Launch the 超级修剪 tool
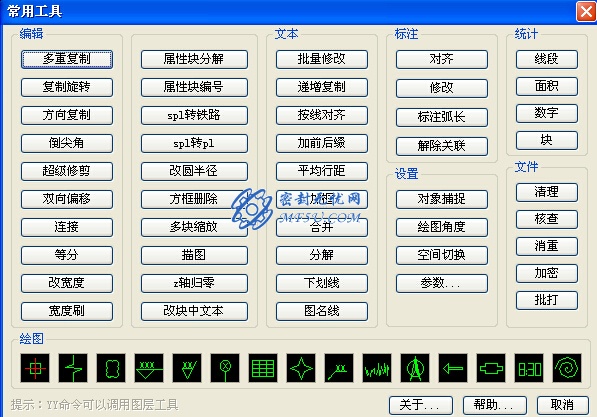 [67, 171]
